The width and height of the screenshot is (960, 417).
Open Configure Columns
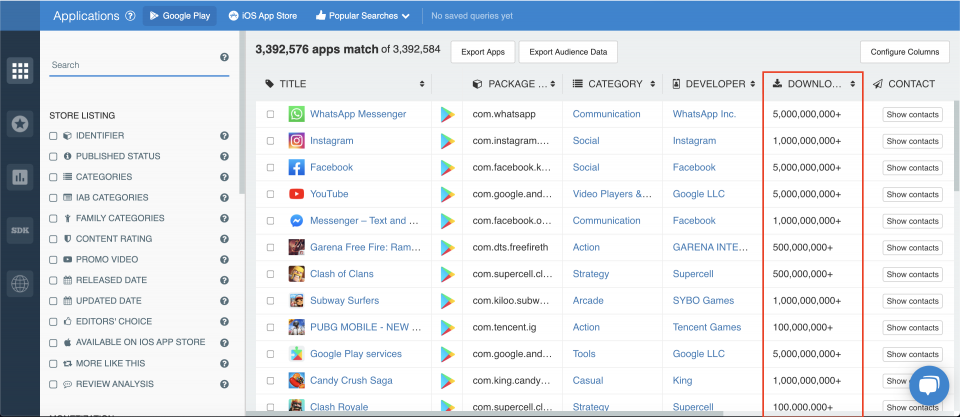pos(905,52)
